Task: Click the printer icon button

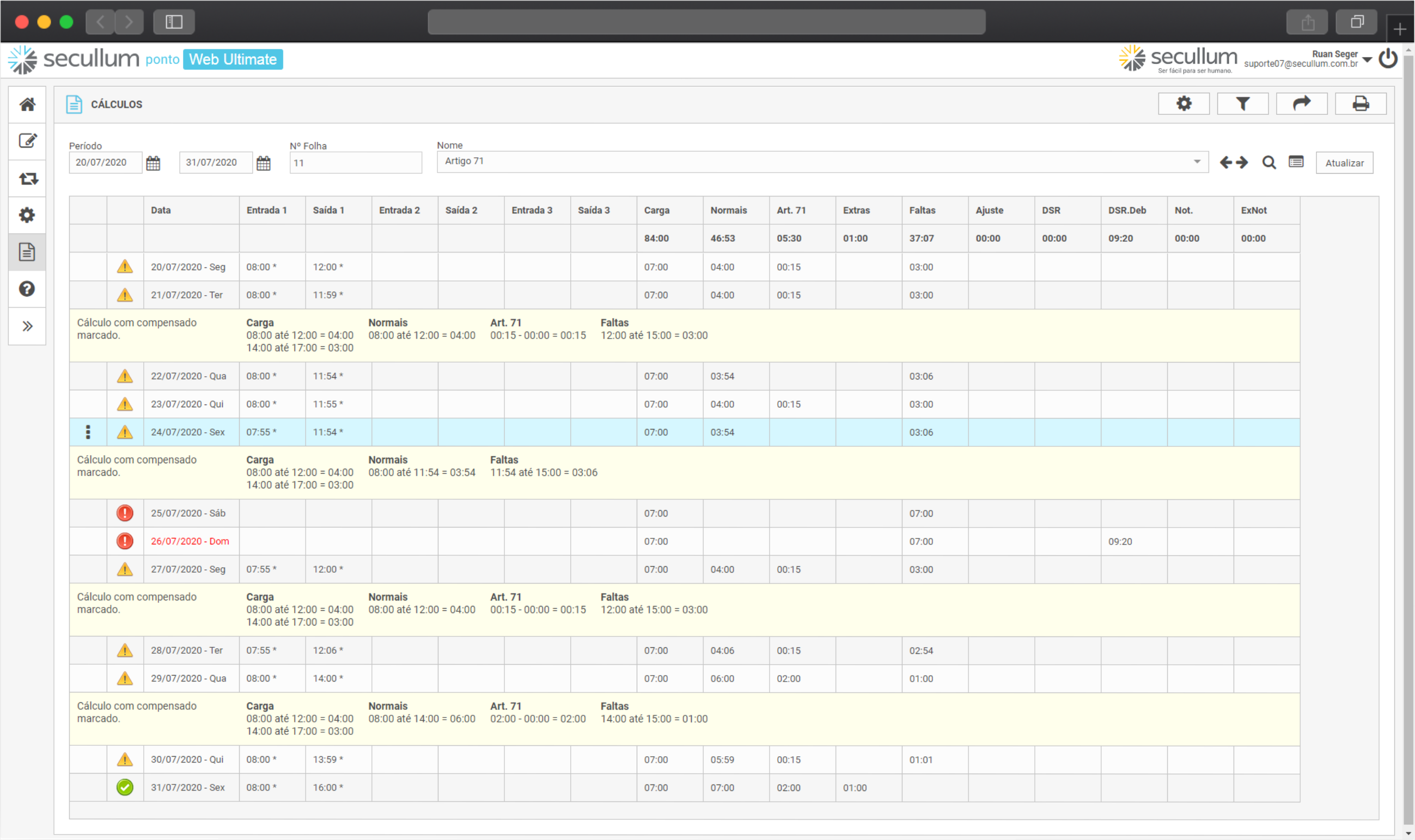Action: (1360, 103)
